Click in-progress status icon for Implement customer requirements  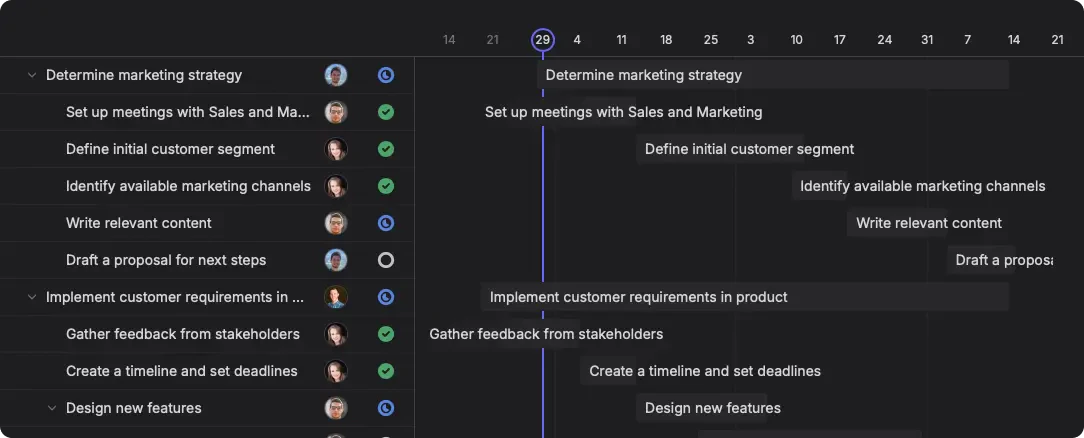coord(386,297)
